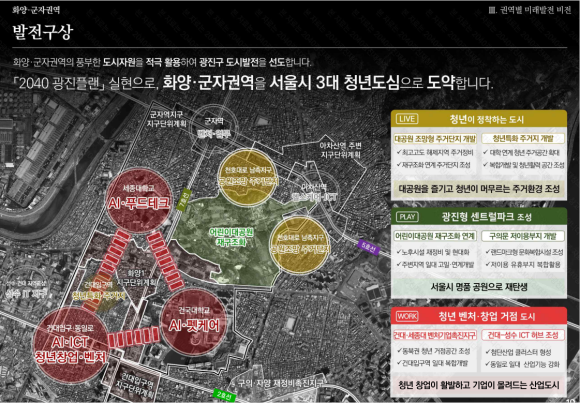Click the Ⅲ. 권역별 미래발전 비전 section label

click(530, 10)
